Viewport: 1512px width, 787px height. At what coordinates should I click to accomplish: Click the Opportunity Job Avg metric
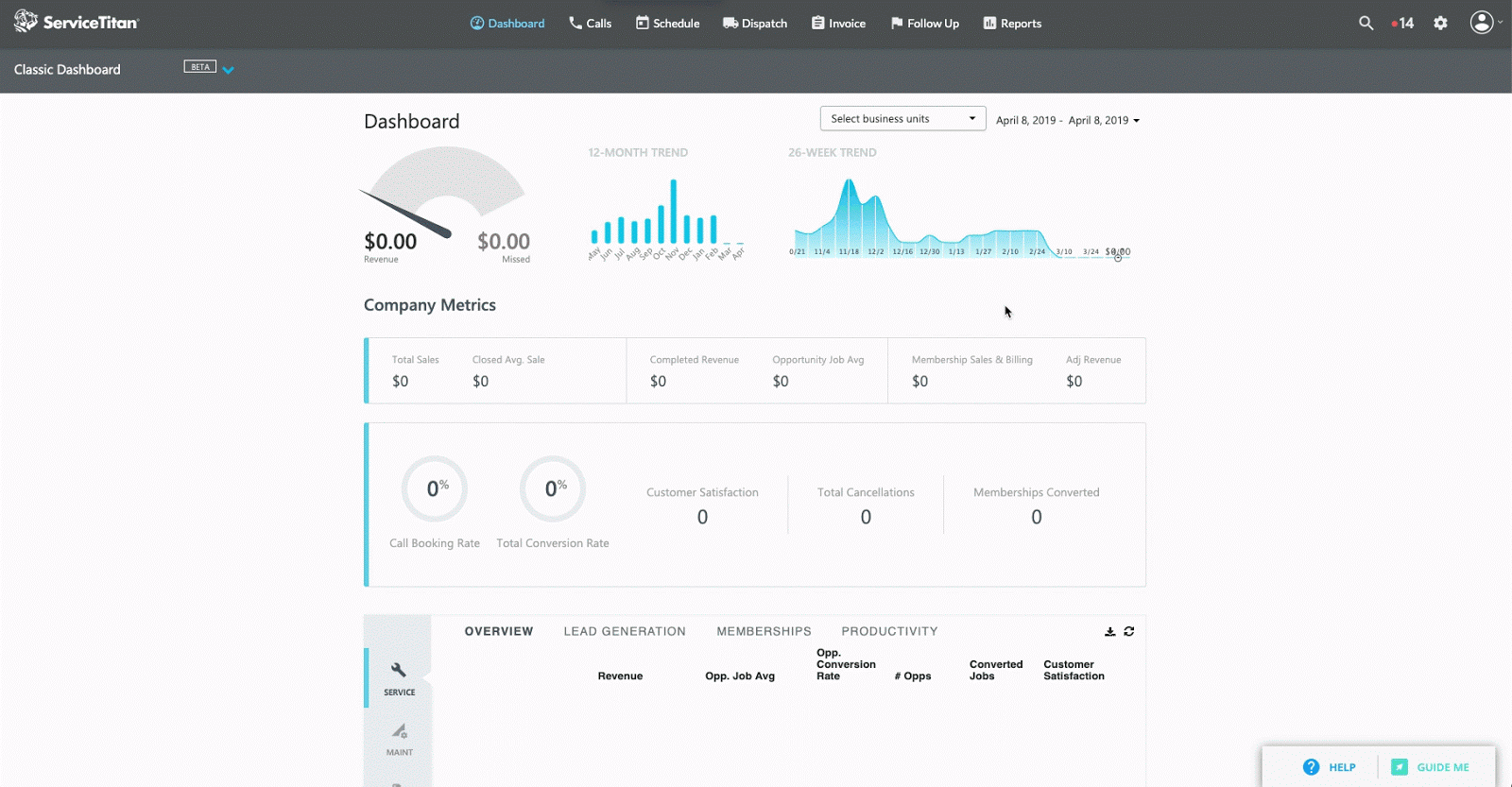818,371
